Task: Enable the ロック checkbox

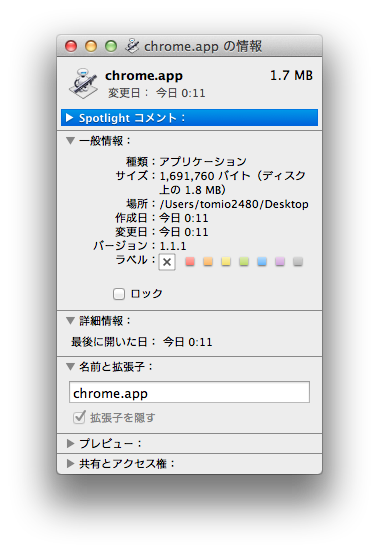Action: 119,294
